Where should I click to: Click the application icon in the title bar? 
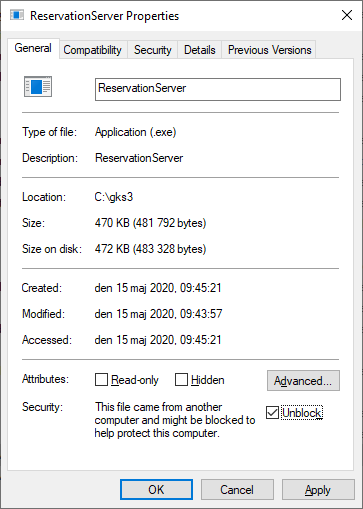click(17, 15)
